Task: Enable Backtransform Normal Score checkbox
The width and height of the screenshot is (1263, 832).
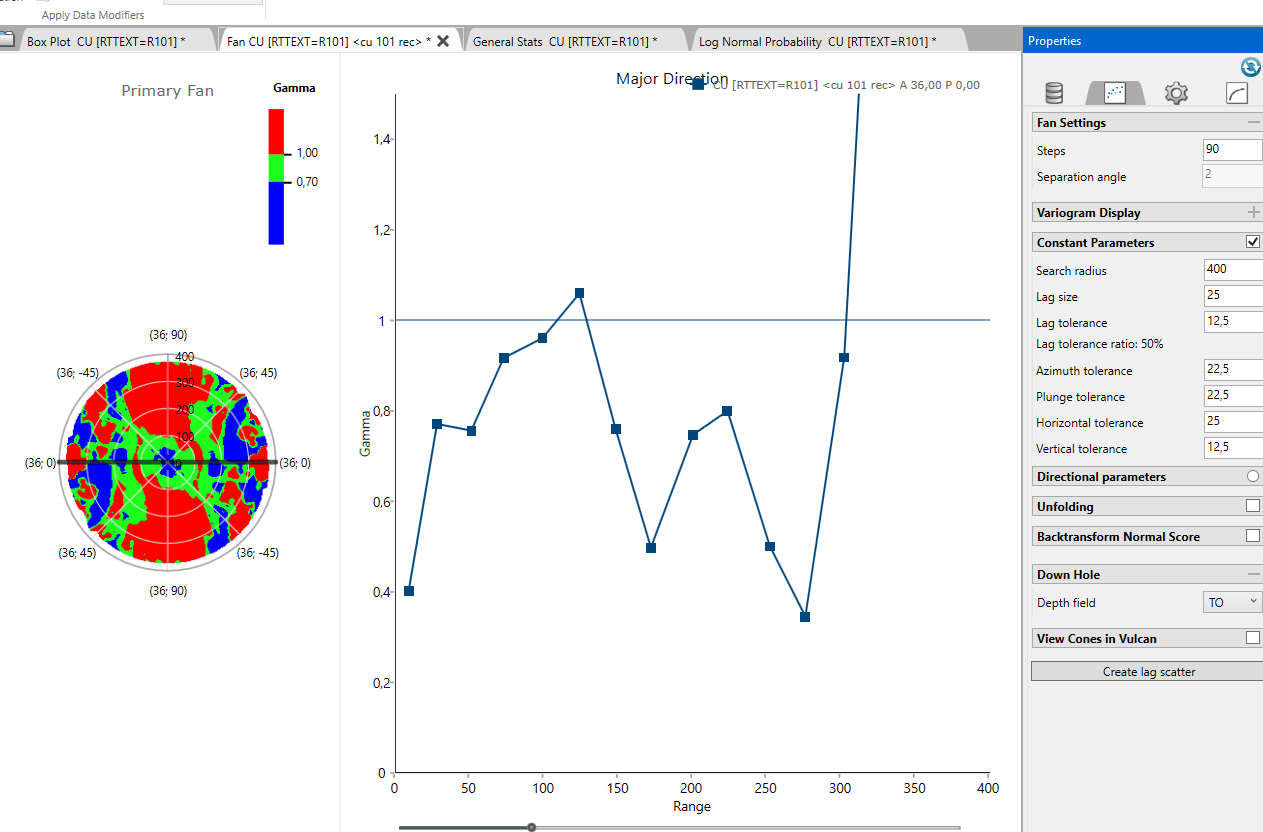Action: coord(1253,536)
